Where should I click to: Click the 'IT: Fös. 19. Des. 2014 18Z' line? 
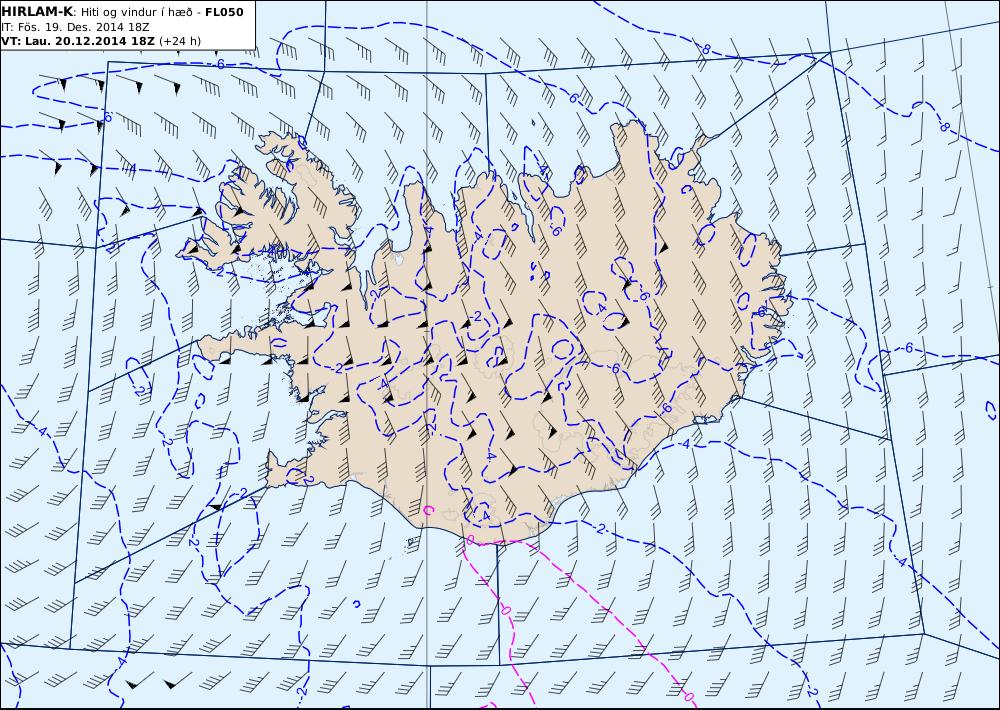tap(75, 27)
